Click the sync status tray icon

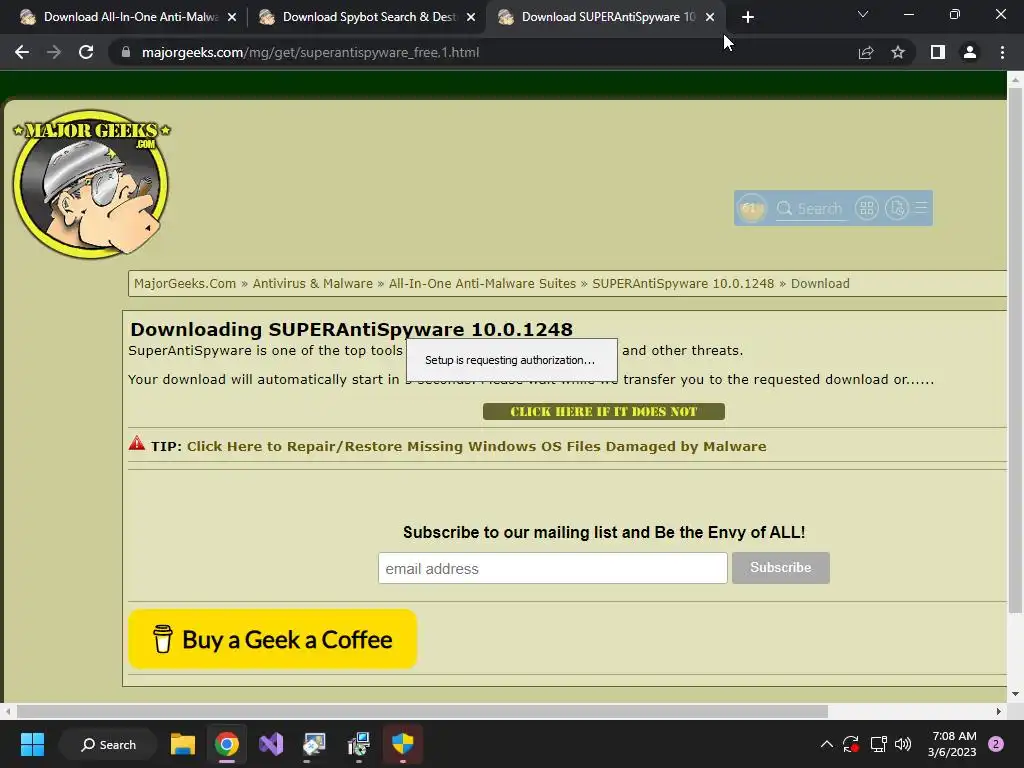pyautogui.click(x=851, y=744)
